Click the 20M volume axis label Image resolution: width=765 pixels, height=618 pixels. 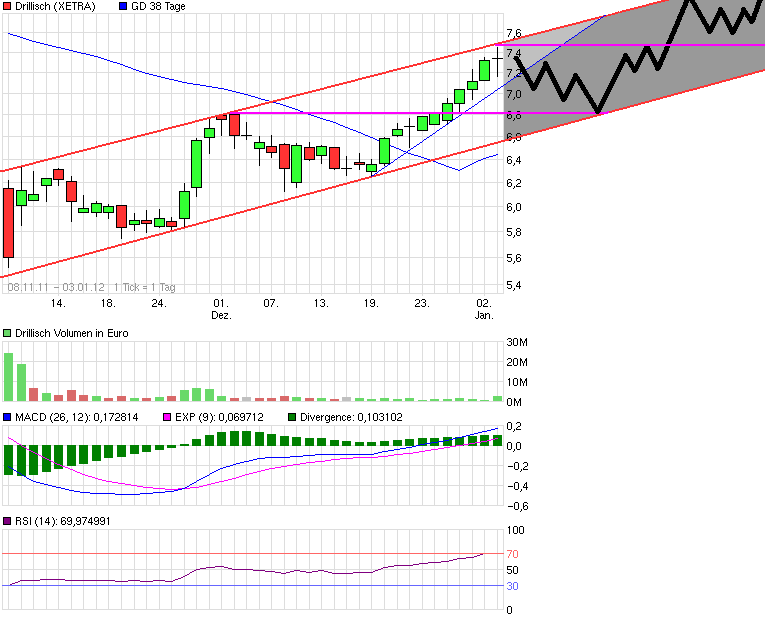(x=517, y=362)
